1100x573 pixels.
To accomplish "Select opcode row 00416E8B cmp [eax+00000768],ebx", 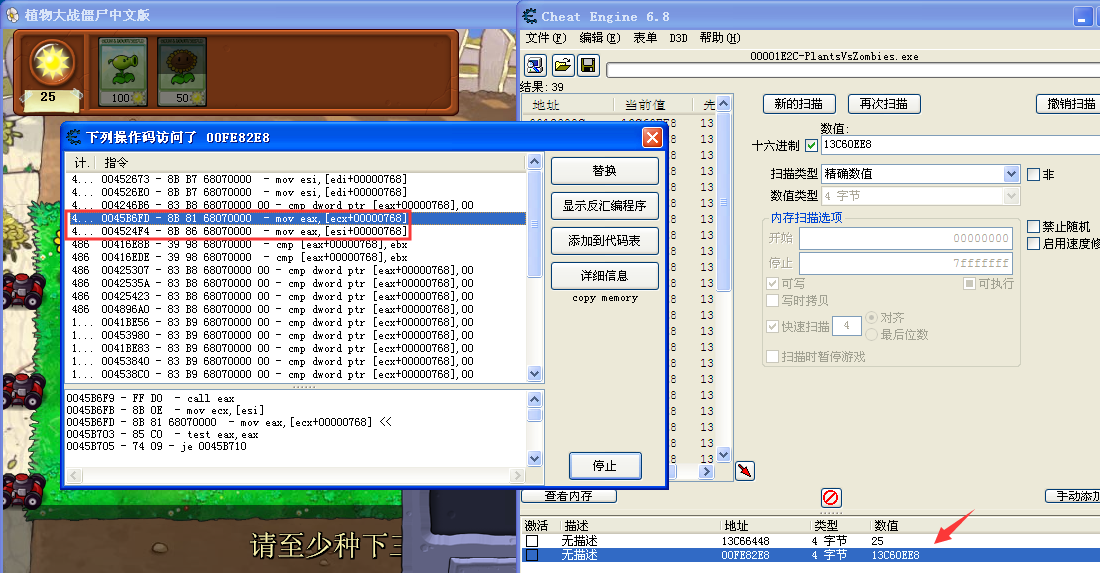I will click(x=295, y=244).
